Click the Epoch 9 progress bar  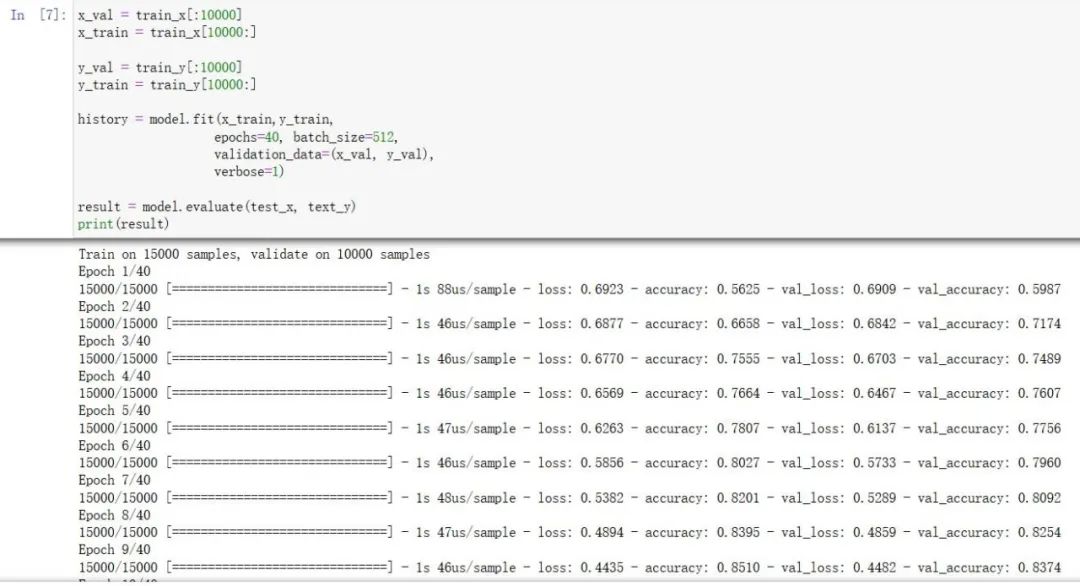tap(279, 567)
